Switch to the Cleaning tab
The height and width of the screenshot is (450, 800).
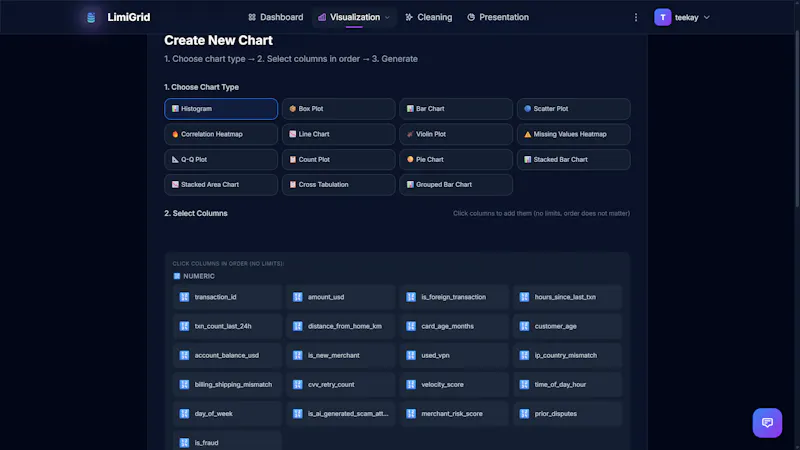pos(429,17)
